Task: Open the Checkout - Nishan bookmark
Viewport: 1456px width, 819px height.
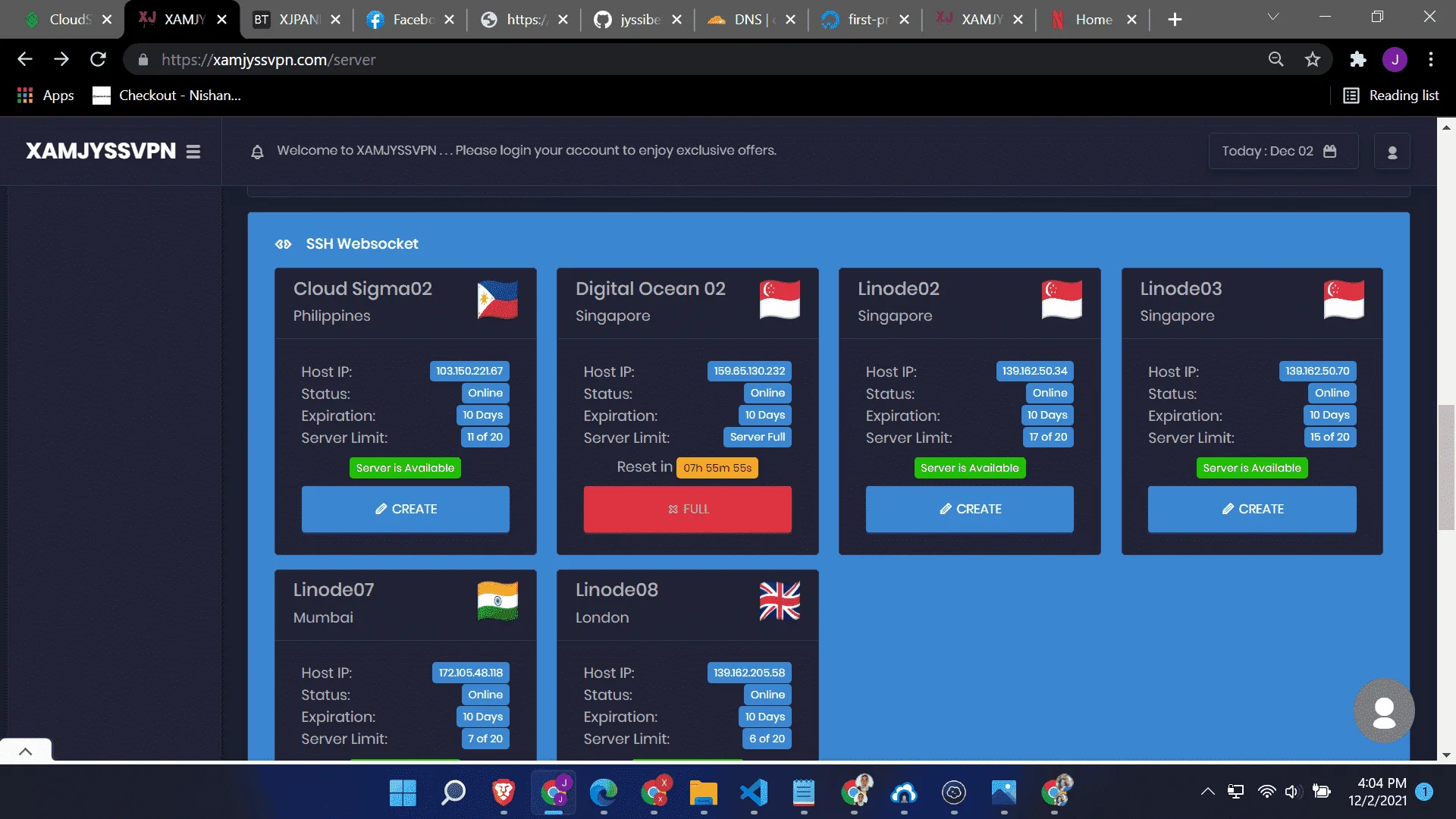Action: pos(167,96)
